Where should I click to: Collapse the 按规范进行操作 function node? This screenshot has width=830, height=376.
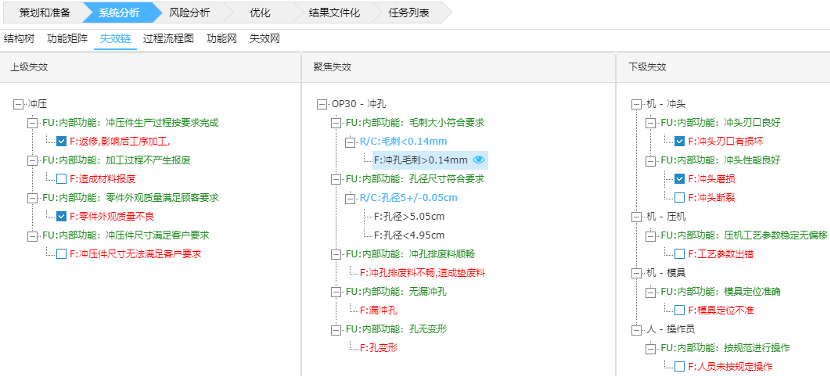[x=651, y=348]
